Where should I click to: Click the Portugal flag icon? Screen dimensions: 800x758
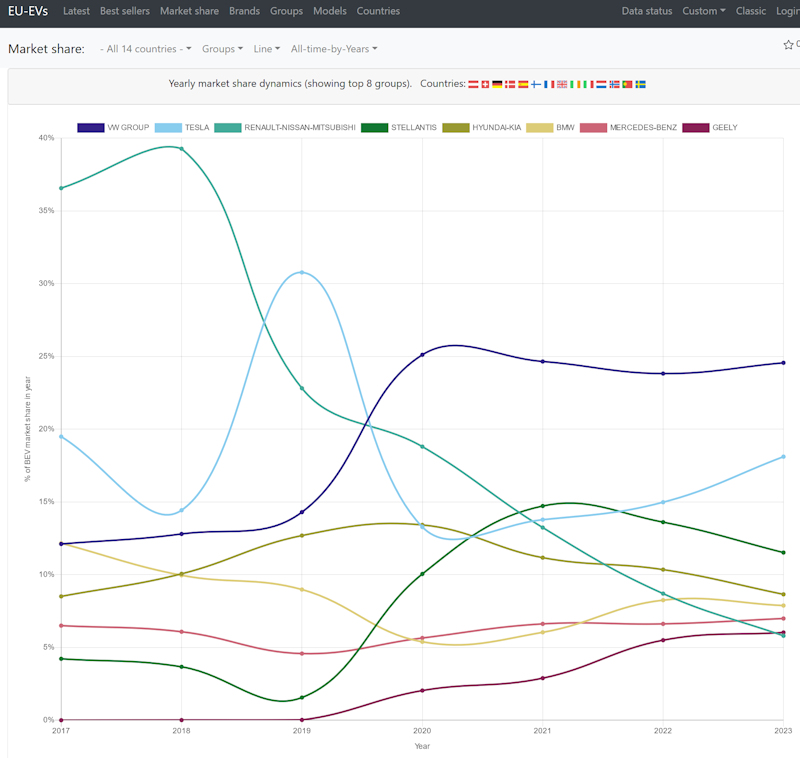[x=627, y=85]
